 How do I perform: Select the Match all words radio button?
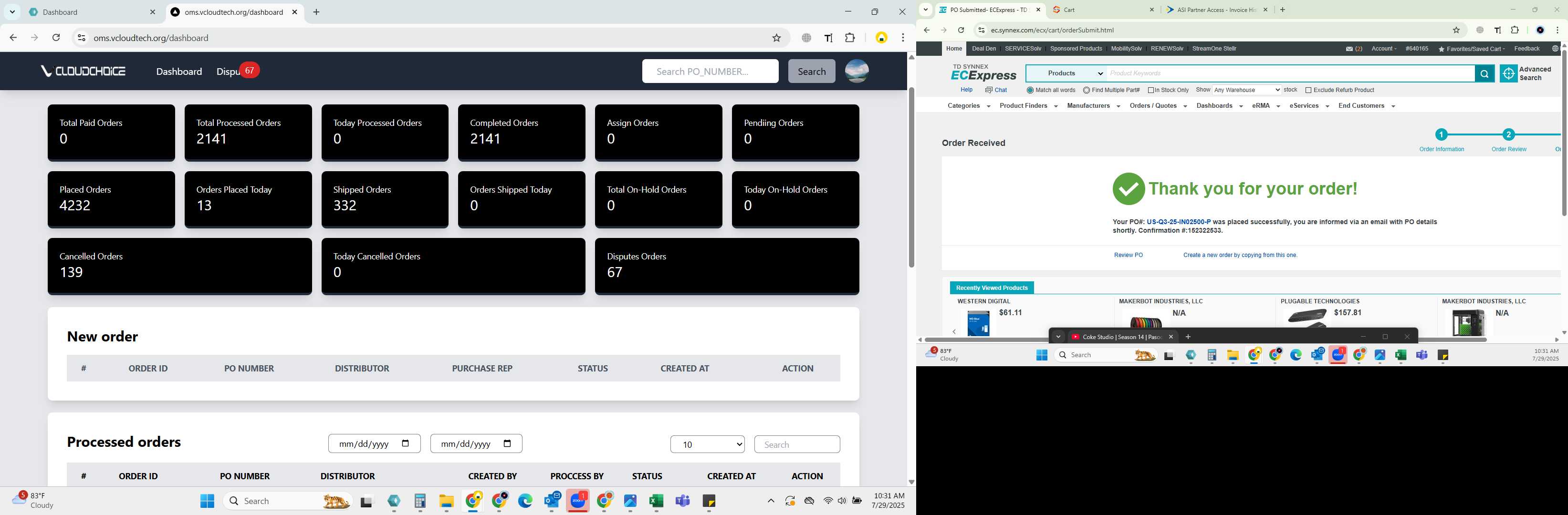click(x=1030, y=90)
